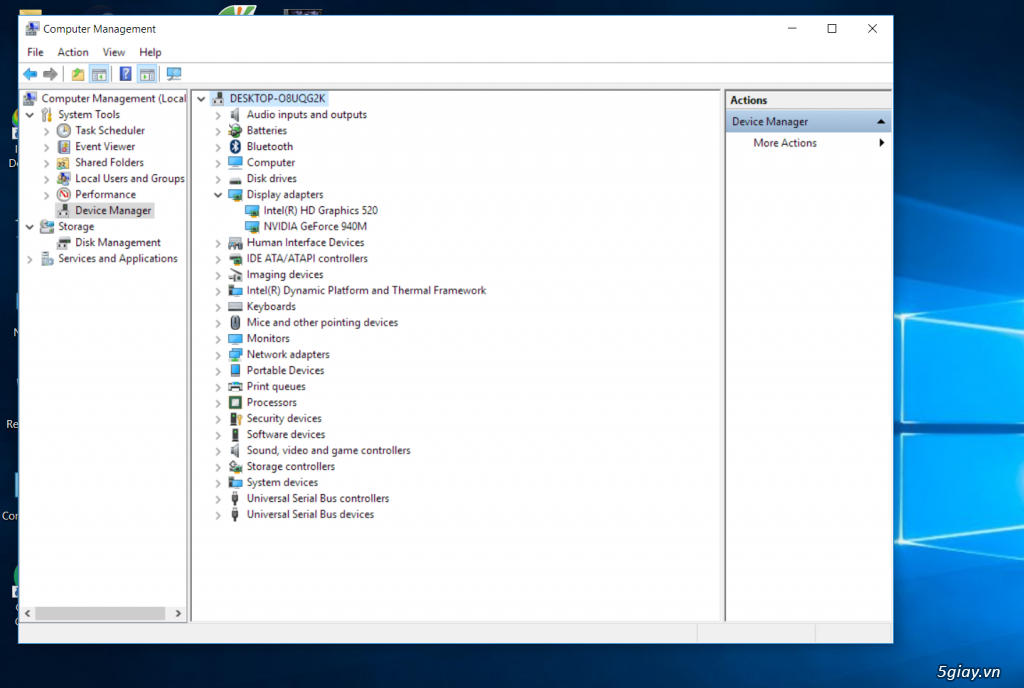Image resolution: width=1024 pixels, height=688 pixels.
Task: Click the Scan for hardware changes icon
Action: click(174, 74)
